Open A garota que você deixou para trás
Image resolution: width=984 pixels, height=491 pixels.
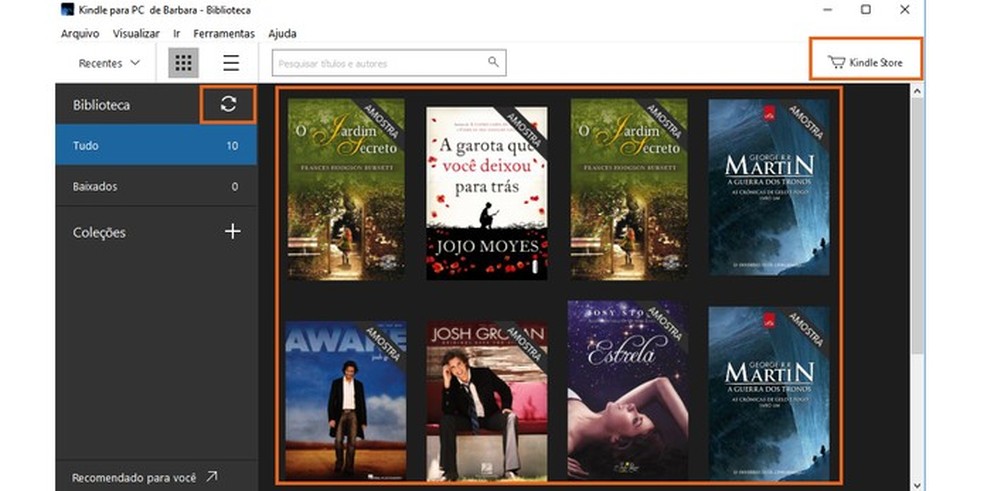coord(487,193)
